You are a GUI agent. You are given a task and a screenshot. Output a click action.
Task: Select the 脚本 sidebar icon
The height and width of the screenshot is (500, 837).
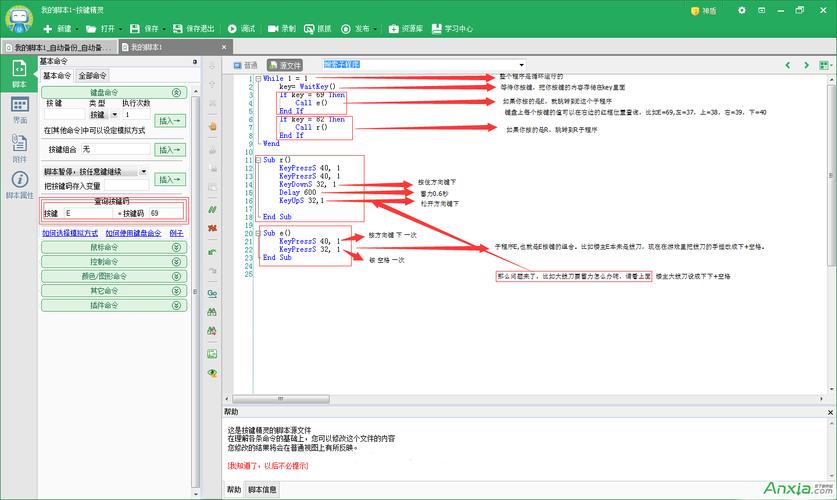click(19, 73)
